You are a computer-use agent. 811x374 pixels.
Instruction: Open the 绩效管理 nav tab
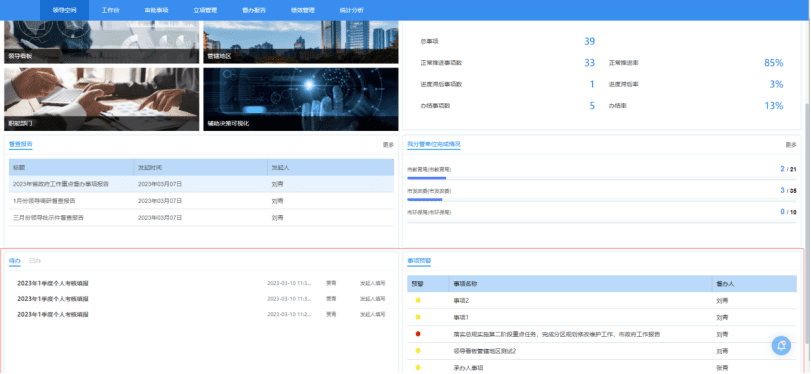click(x=303, y=10)
